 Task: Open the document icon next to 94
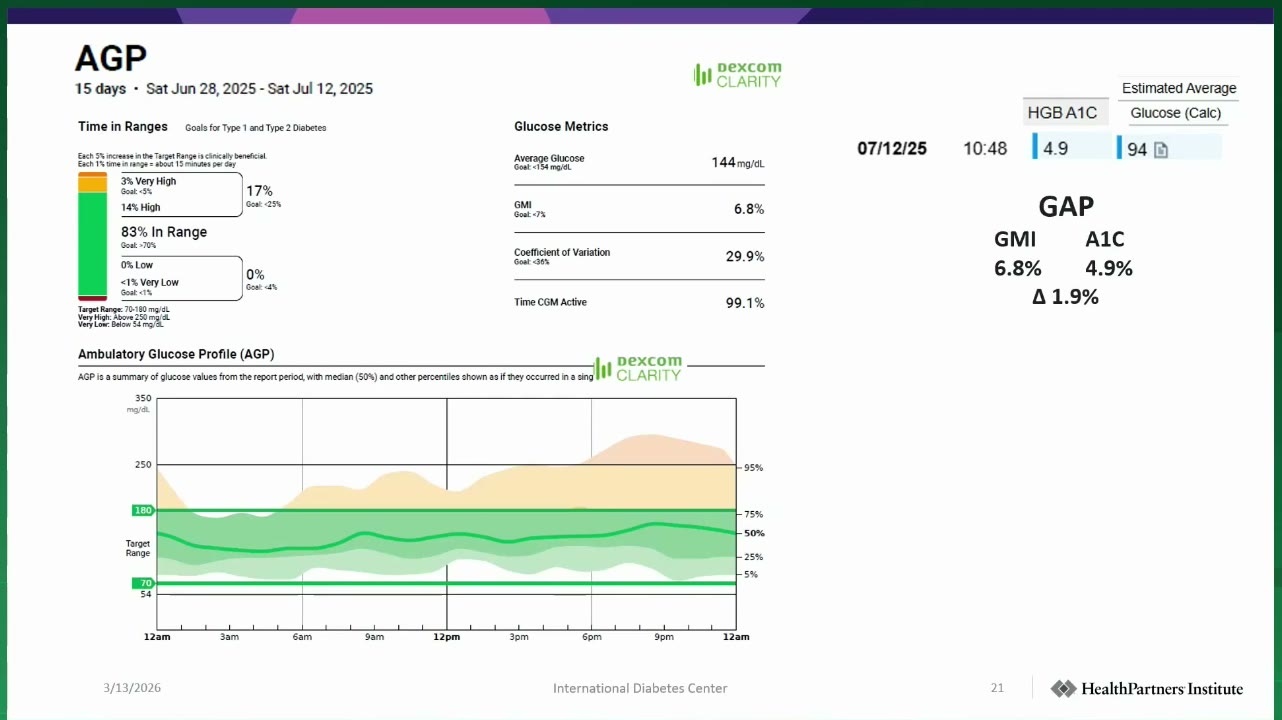pos(1161,150)
